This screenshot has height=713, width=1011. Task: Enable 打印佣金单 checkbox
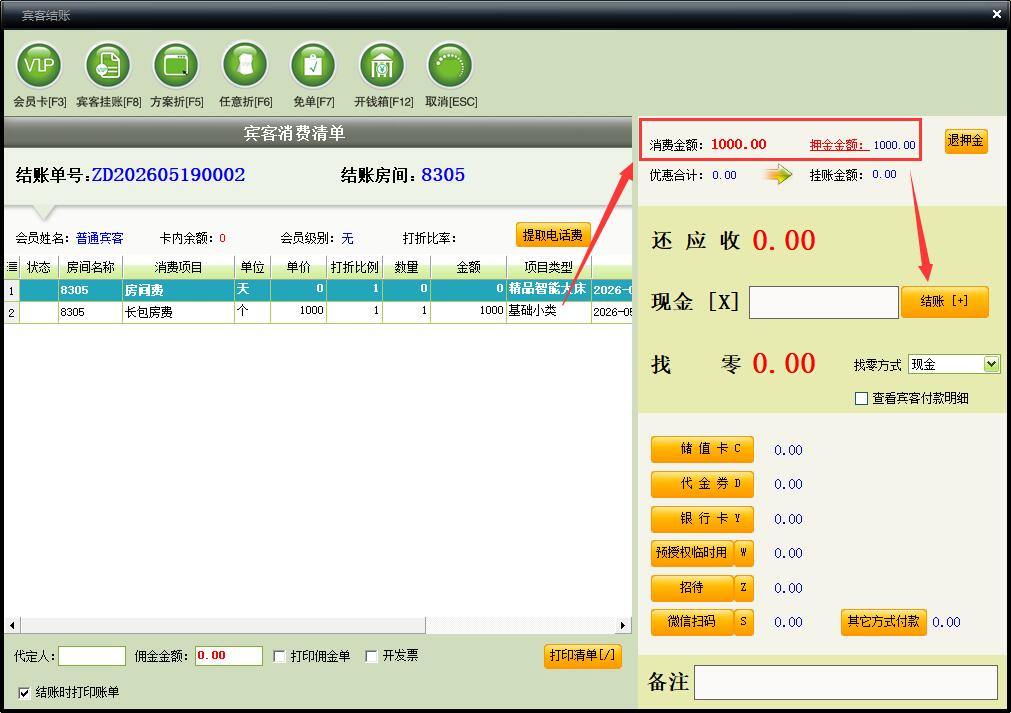point(279,656)
